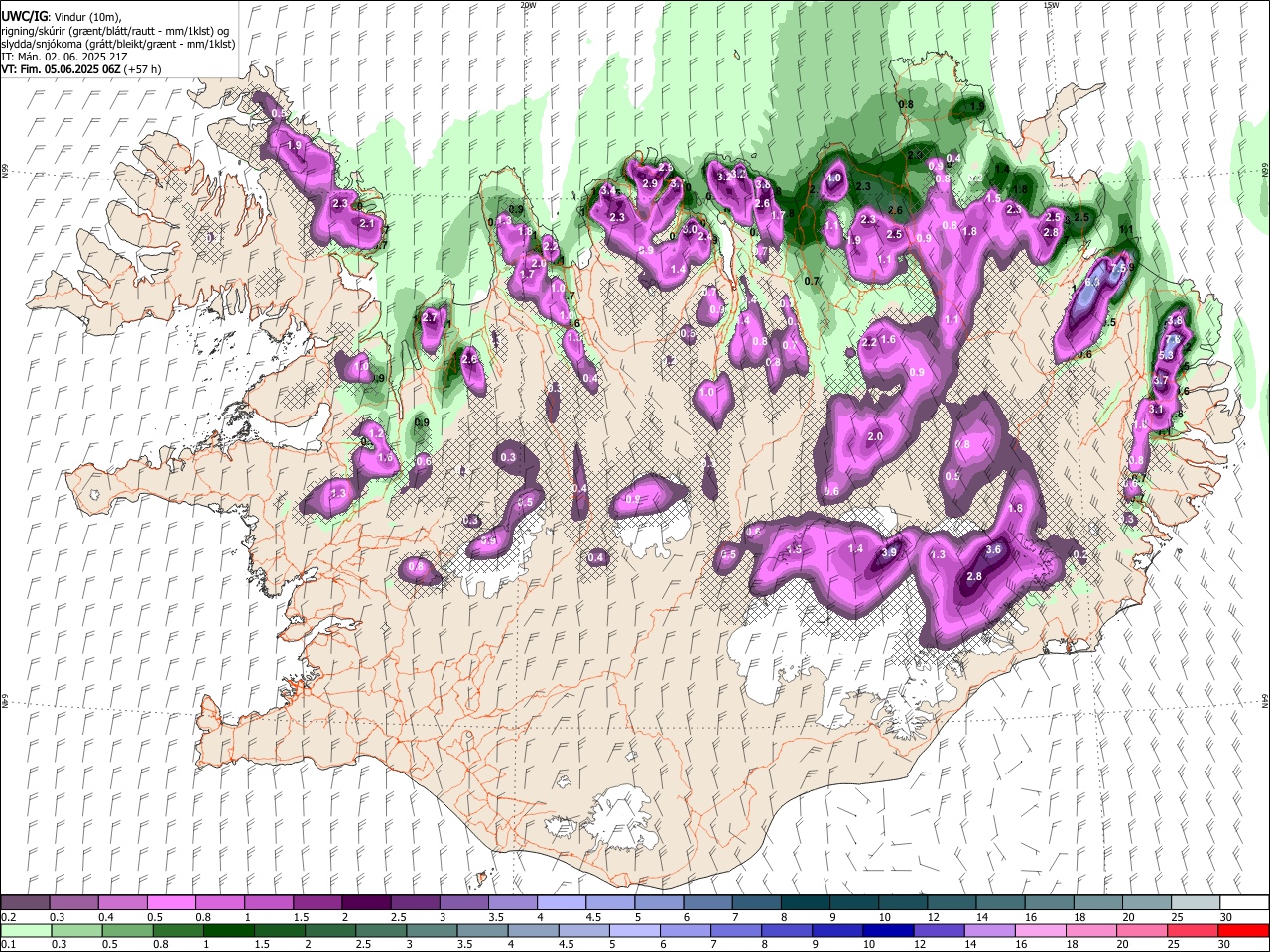Viewport: 1270px width, 952px height.
Task: Select the '30' label under the rain scale
Action: [1226, 945]
